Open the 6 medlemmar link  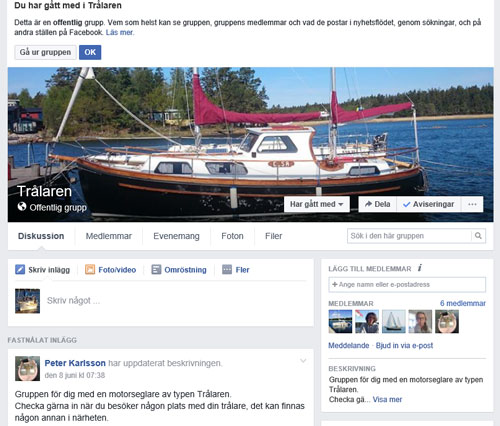point(463,303)
